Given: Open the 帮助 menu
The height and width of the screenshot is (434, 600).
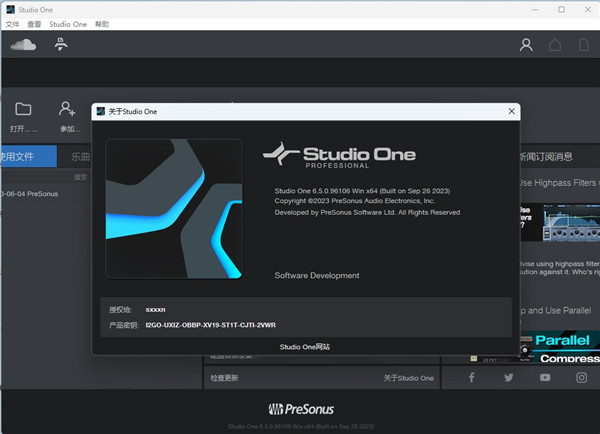Looking at the screenshot, I should click(102, 24).
